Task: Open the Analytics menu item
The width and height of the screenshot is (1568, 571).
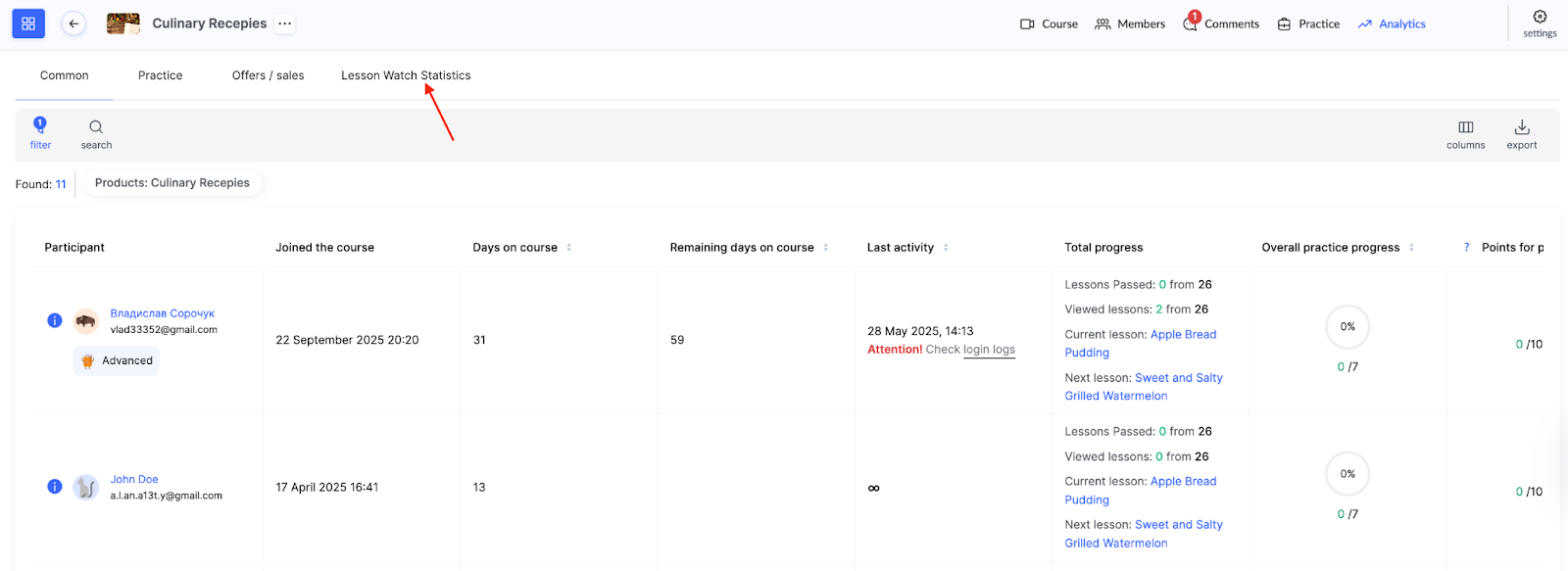Action: pos(1392,24)
